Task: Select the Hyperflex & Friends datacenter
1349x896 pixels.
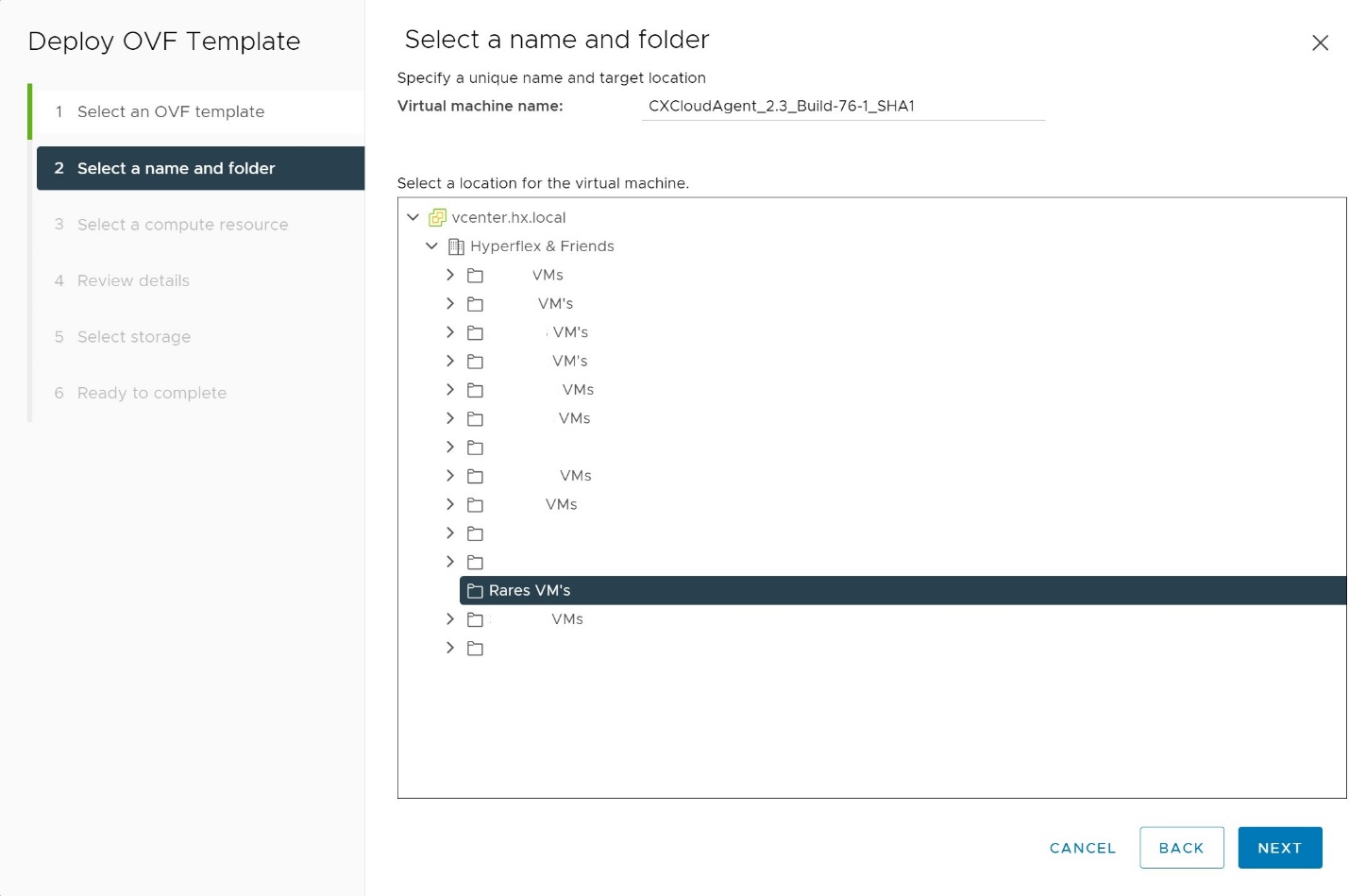Action: (542, 245)
